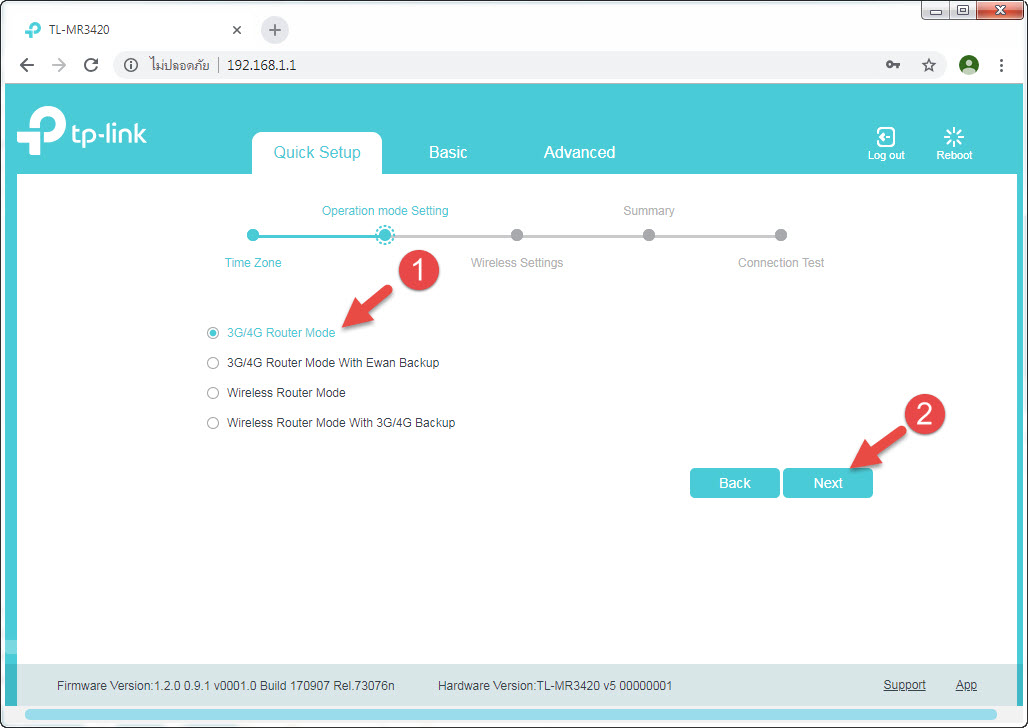The image size is (1028, 728).
Task: Maximize the browser window
Action: (x=962, y=10)
